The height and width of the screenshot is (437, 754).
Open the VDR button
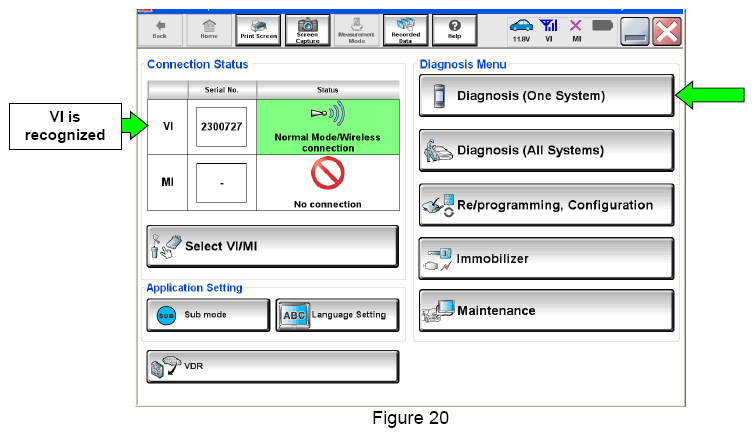(273, 366)
